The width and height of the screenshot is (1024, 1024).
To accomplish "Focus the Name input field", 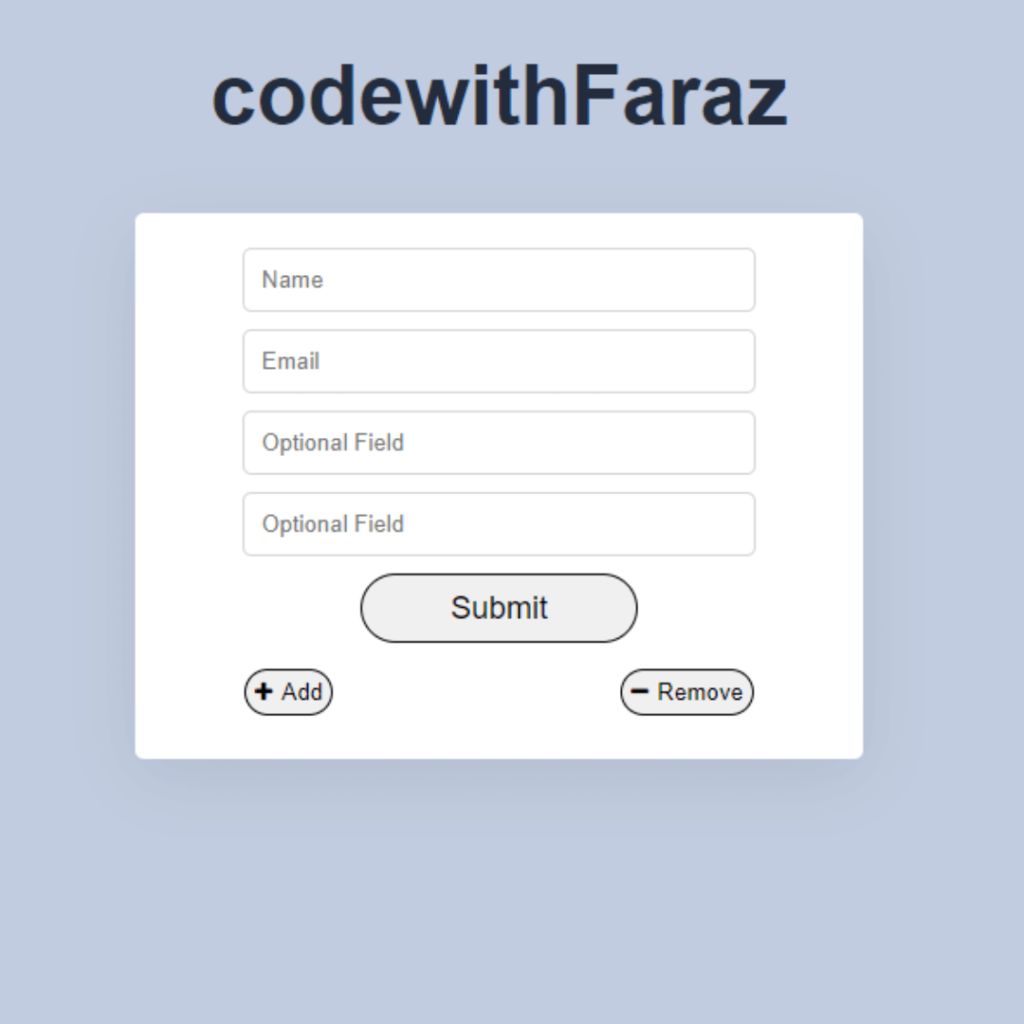I will pyautogui.click(x=498, y=280).
